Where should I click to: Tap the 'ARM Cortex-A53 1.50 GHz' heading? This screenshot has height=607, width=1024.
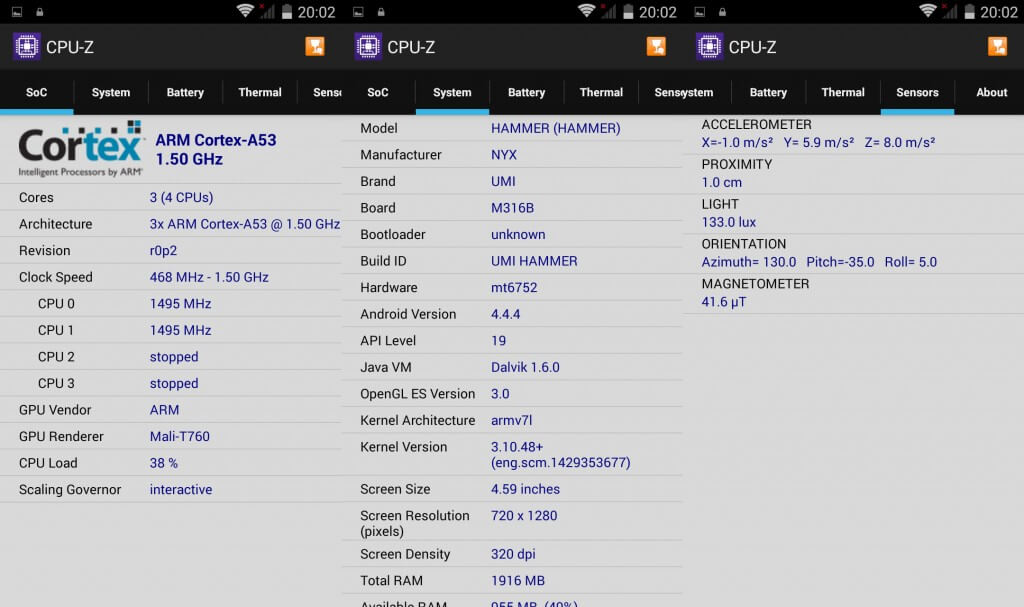[216, 150]
